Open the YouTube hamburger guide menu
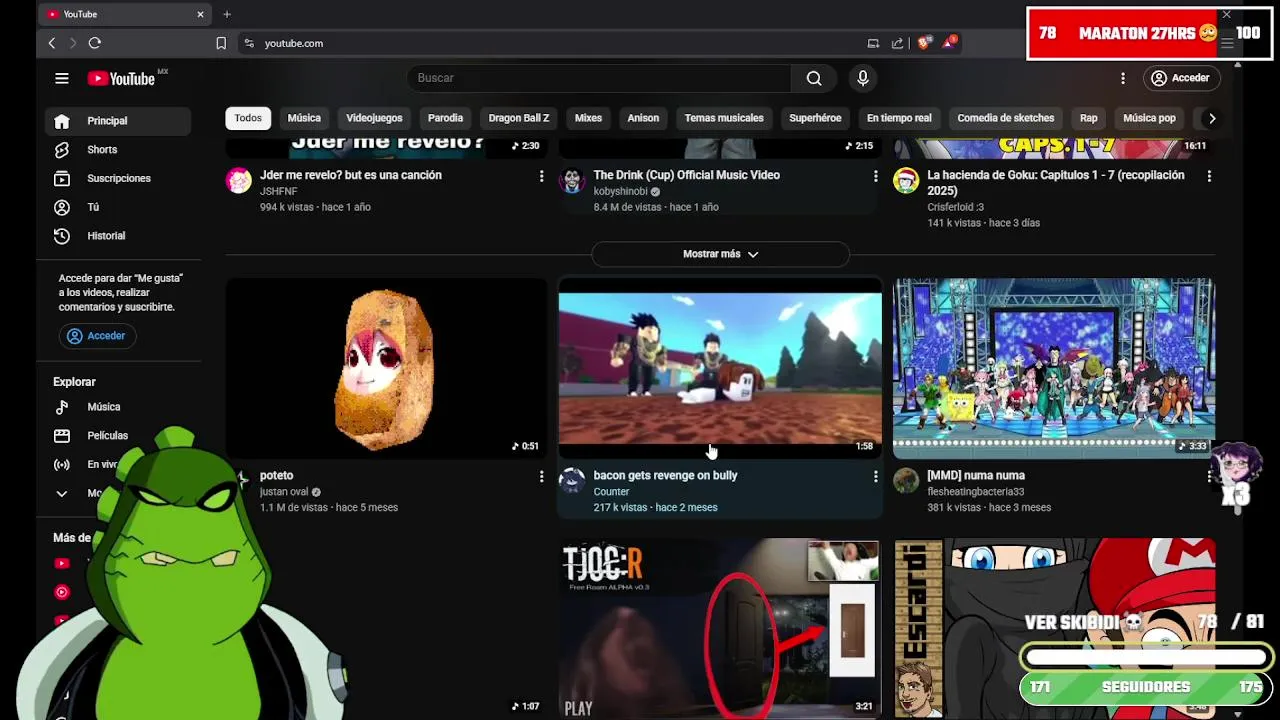1280x720 pixels. tap(62, 78)
